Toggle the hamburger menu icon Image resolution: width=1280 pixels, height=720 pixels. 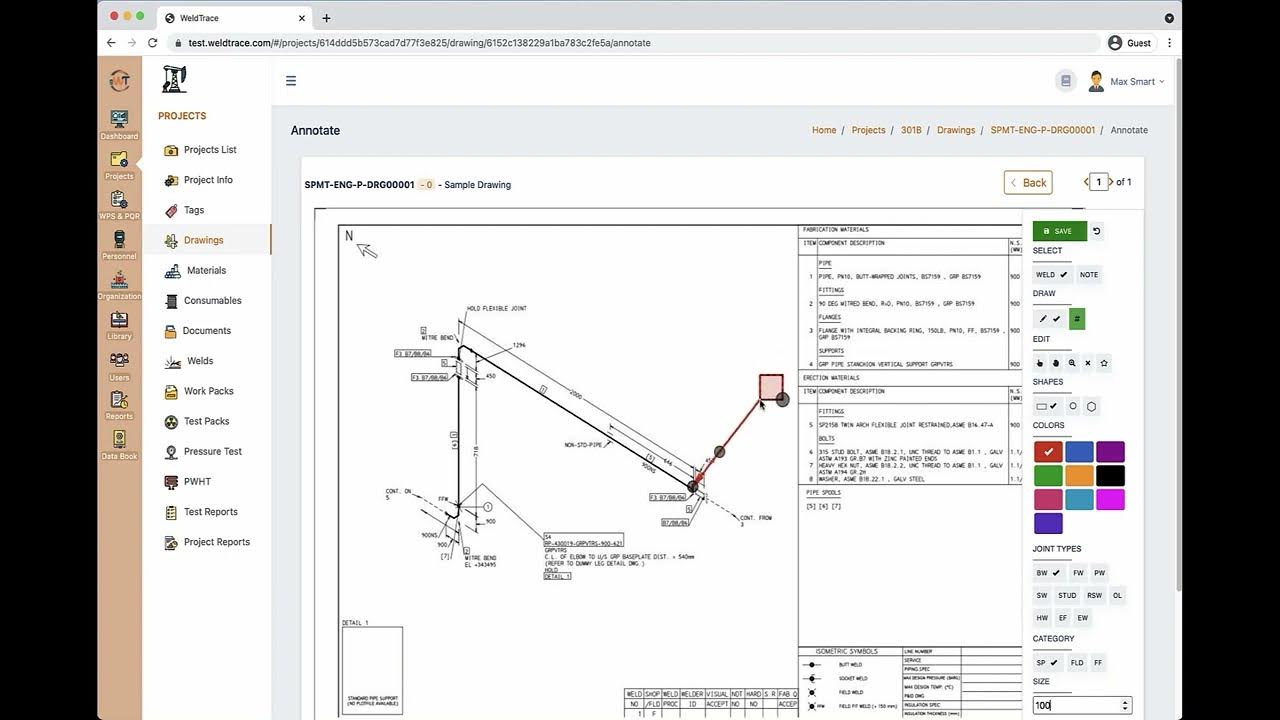click(x=291, y=81)
